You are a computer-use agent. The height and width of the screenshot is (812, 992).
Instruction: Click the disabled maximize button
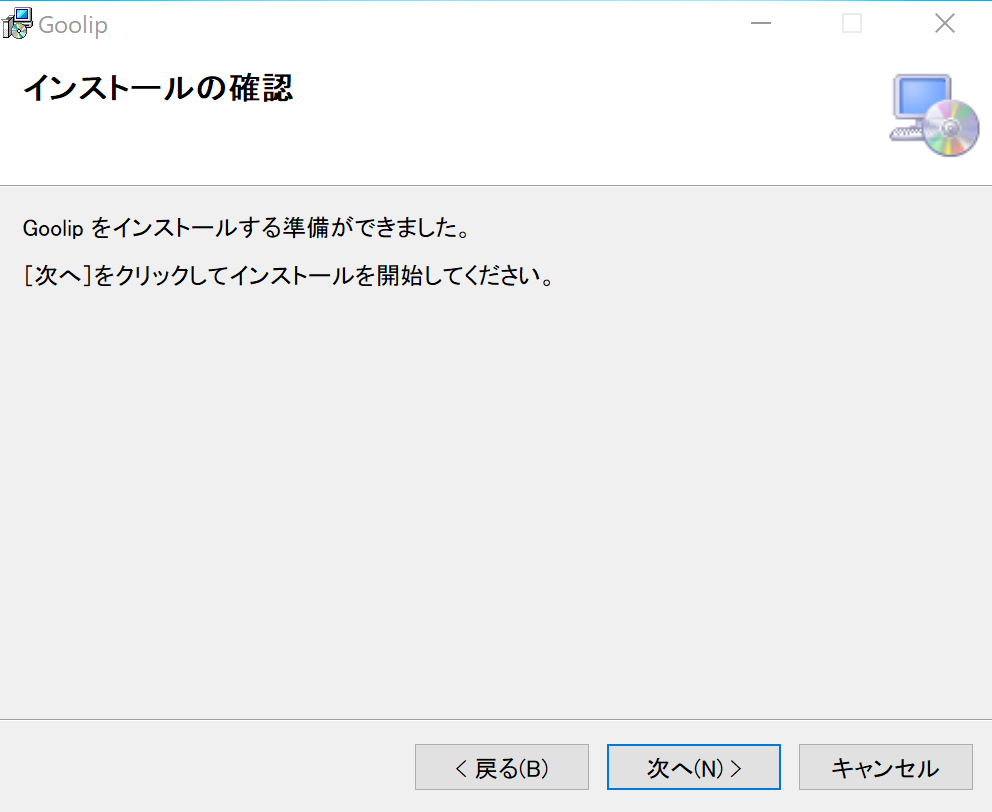(x=852, y=23)
